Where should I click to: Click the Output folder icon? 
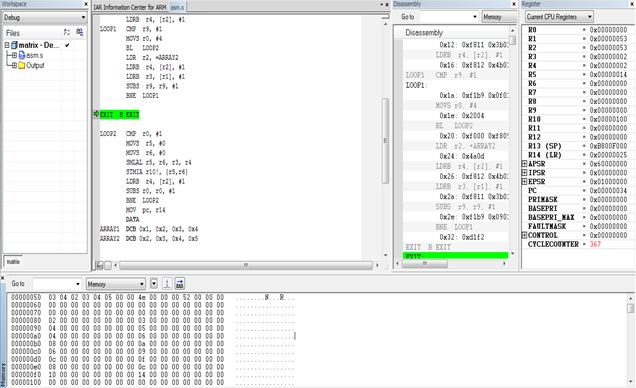[22, 65]
